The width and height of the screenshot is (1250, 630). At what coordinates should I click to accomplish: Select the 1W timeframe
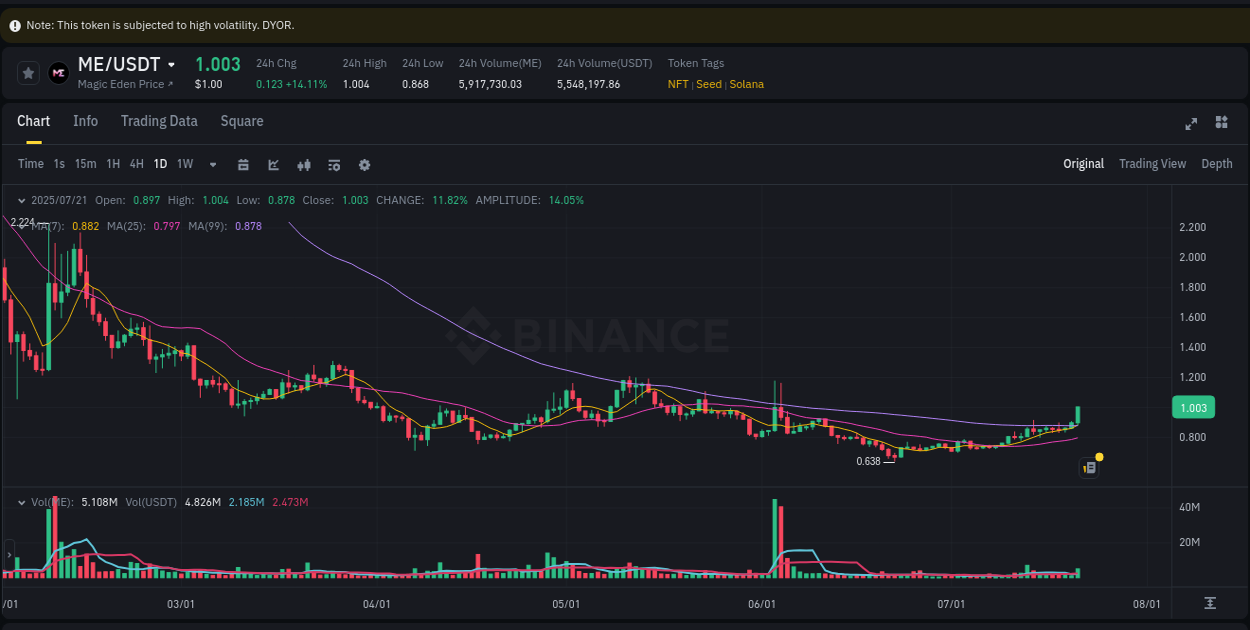(184, 164)
